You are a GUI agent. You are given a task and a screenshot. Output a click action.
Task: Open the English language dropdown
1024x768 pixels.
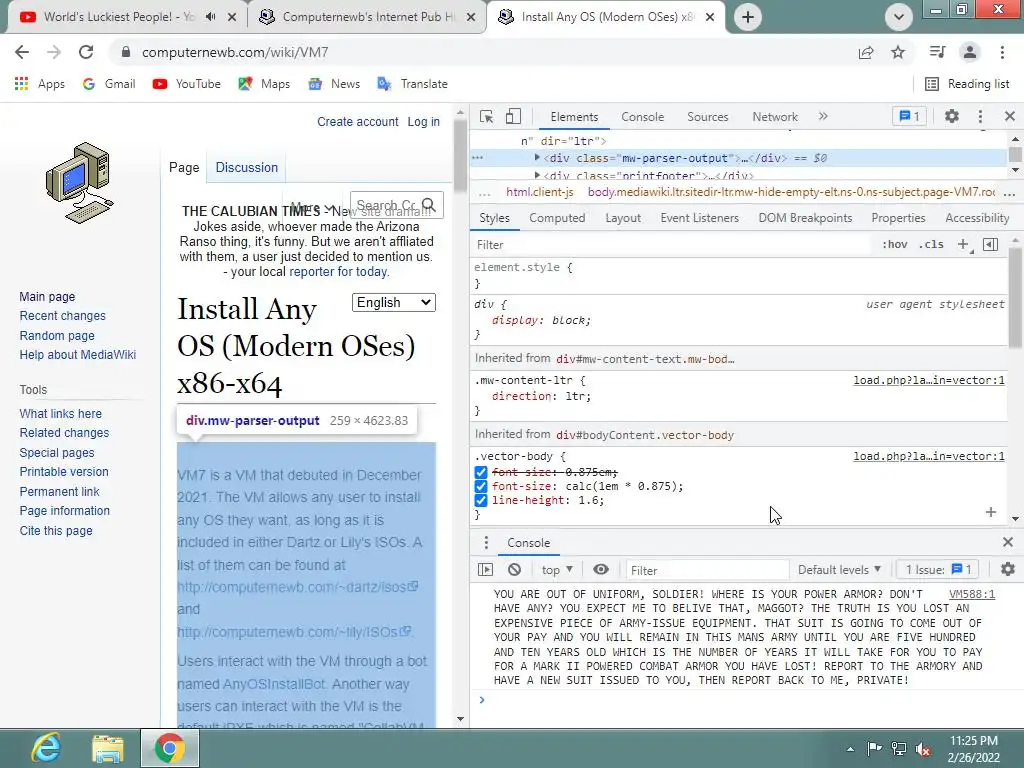point(394,302)
